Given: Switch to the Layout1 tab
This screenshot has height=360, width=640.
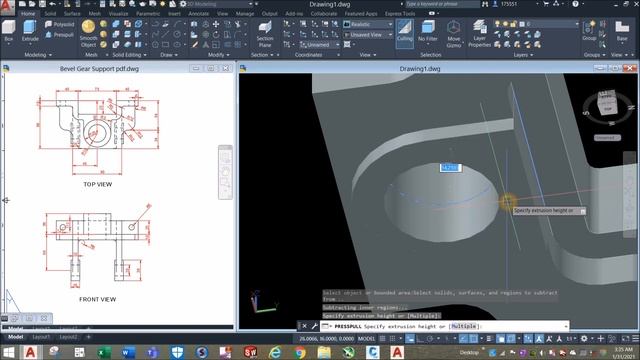Looking at the screenshot, I should [x=41, y=337].
